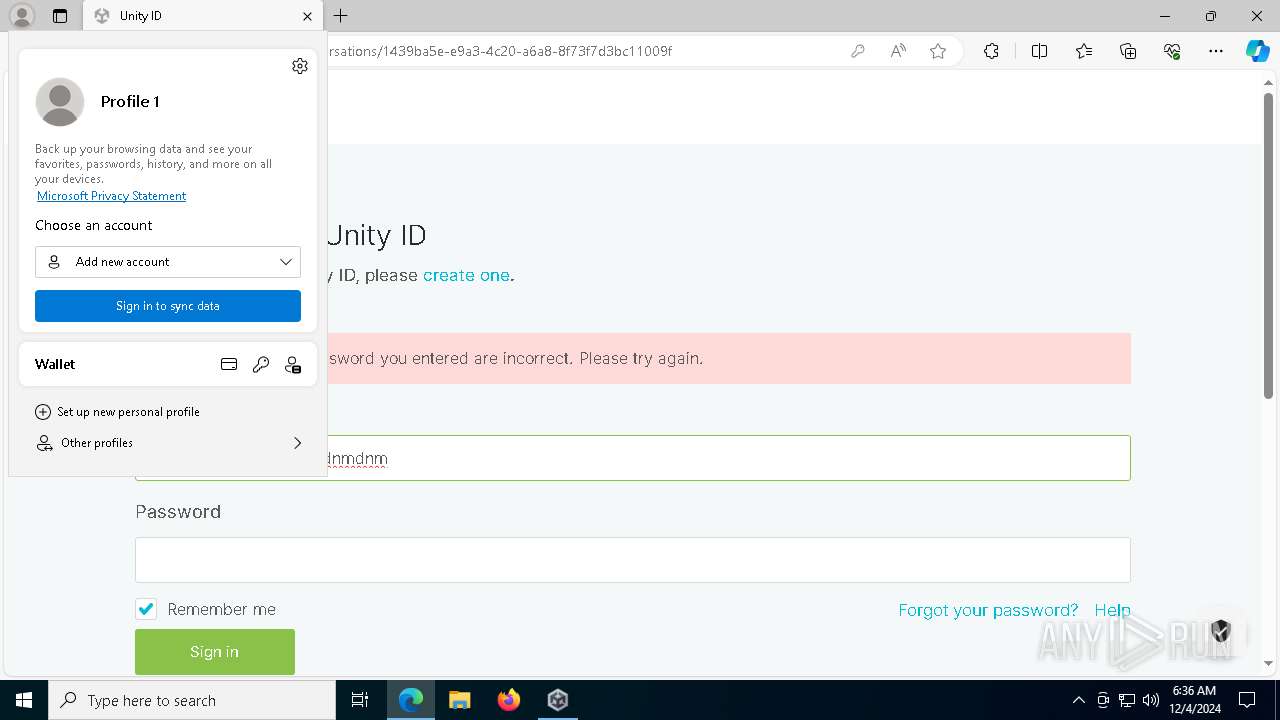Screen dimensions: 1280x720
Task: Open saved password key icon in address bar
Action: click(x=857, y=51)
